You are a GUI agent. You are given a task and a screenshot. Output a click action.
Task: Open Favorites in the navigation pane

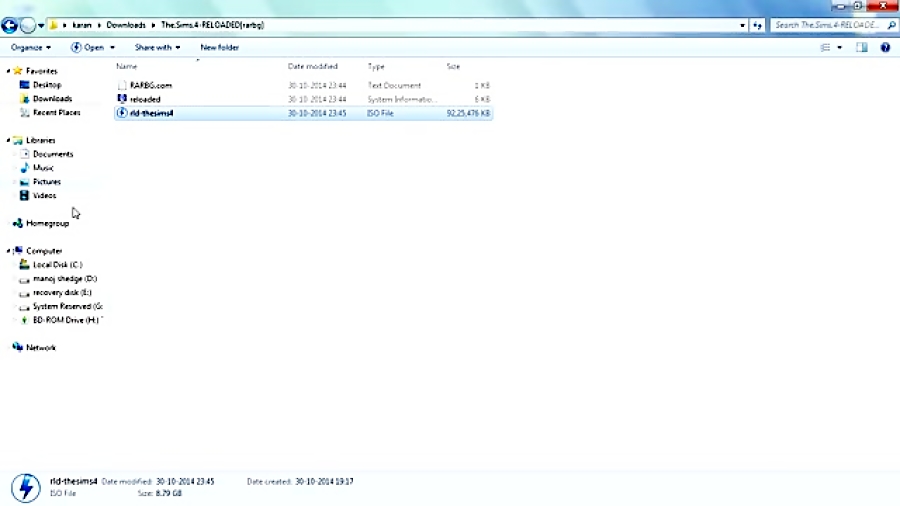[x=42, y=71]
